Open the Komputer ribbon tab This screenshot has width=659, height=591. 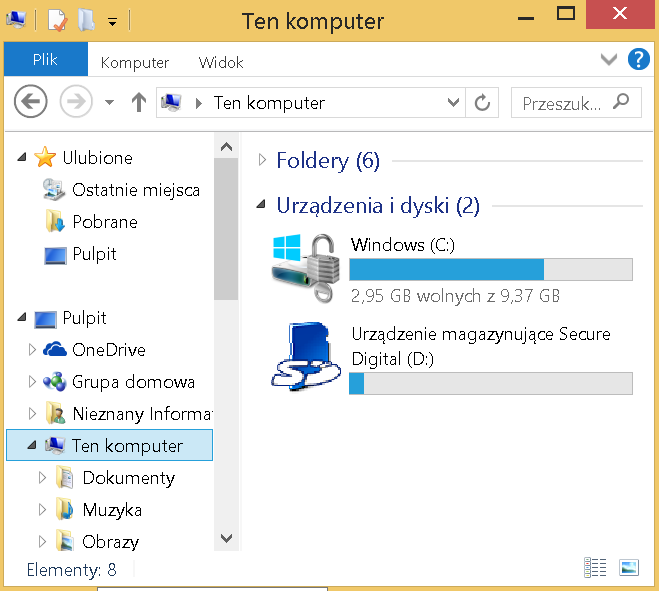[x=135, y=62]
